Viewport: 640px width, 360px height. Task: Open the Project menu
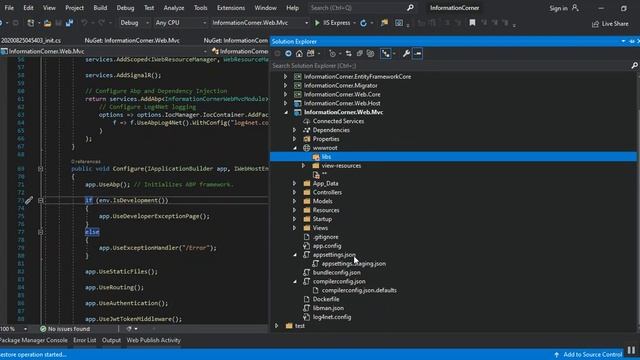tap(75, 8)
